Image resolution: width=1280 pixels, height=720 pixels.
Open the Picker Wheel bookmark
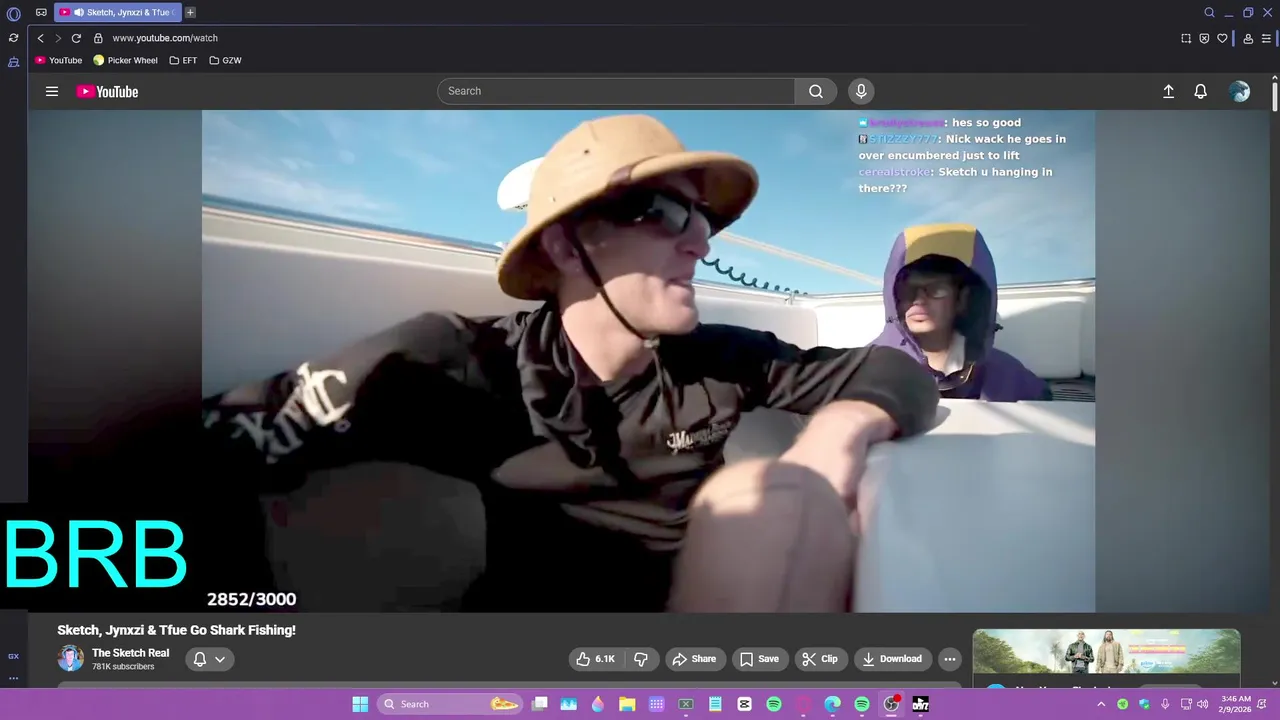pos(126,60)
